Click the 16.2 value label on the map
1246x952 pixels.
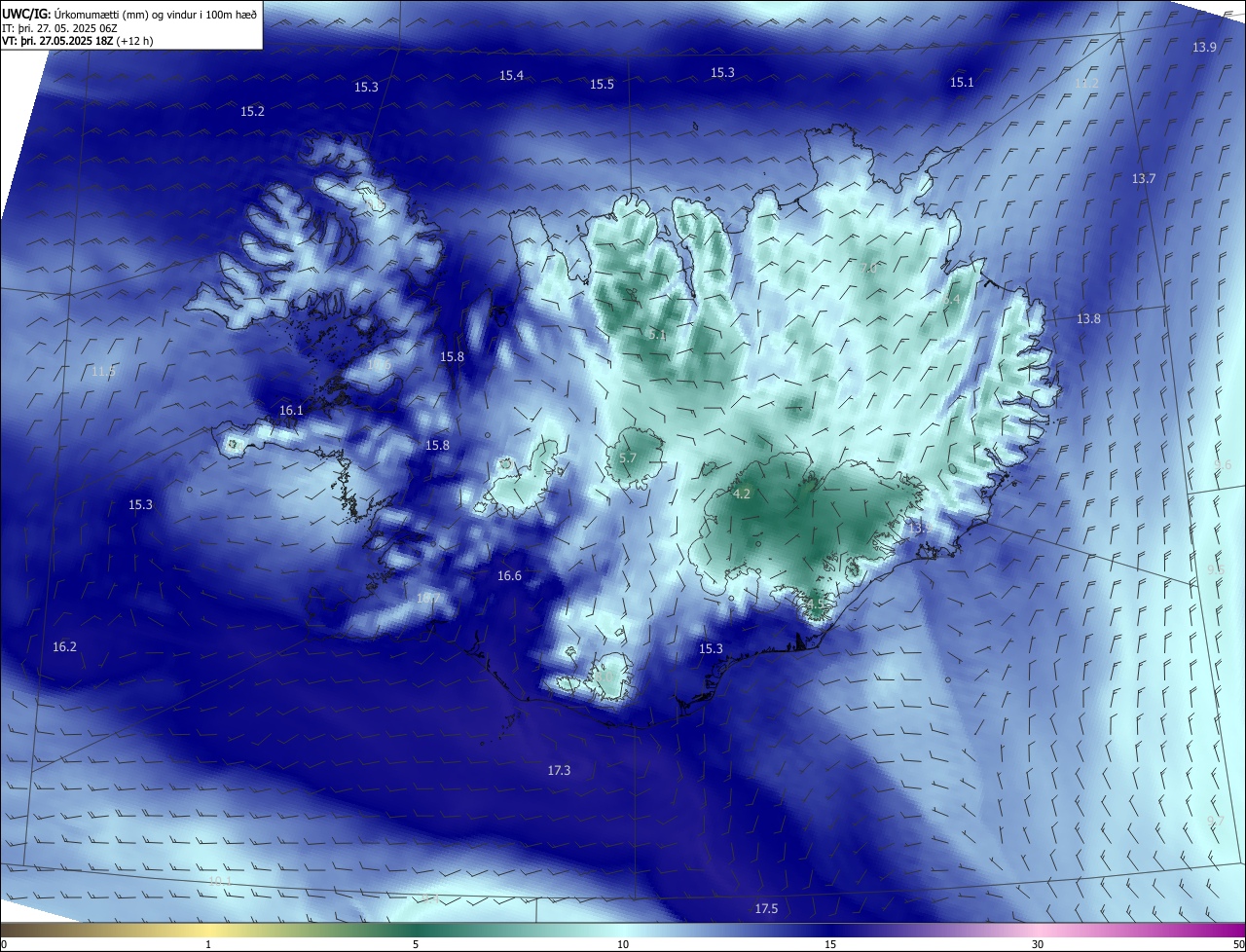coord(64,647)
